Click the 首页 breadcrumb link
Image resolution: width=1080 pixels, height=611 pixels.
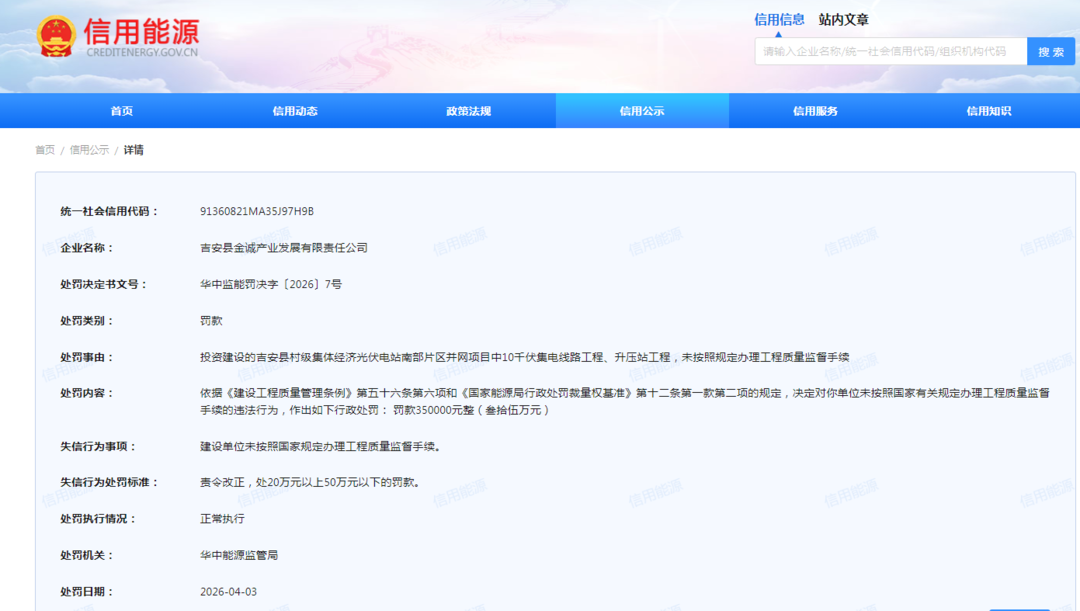[45, 150]
